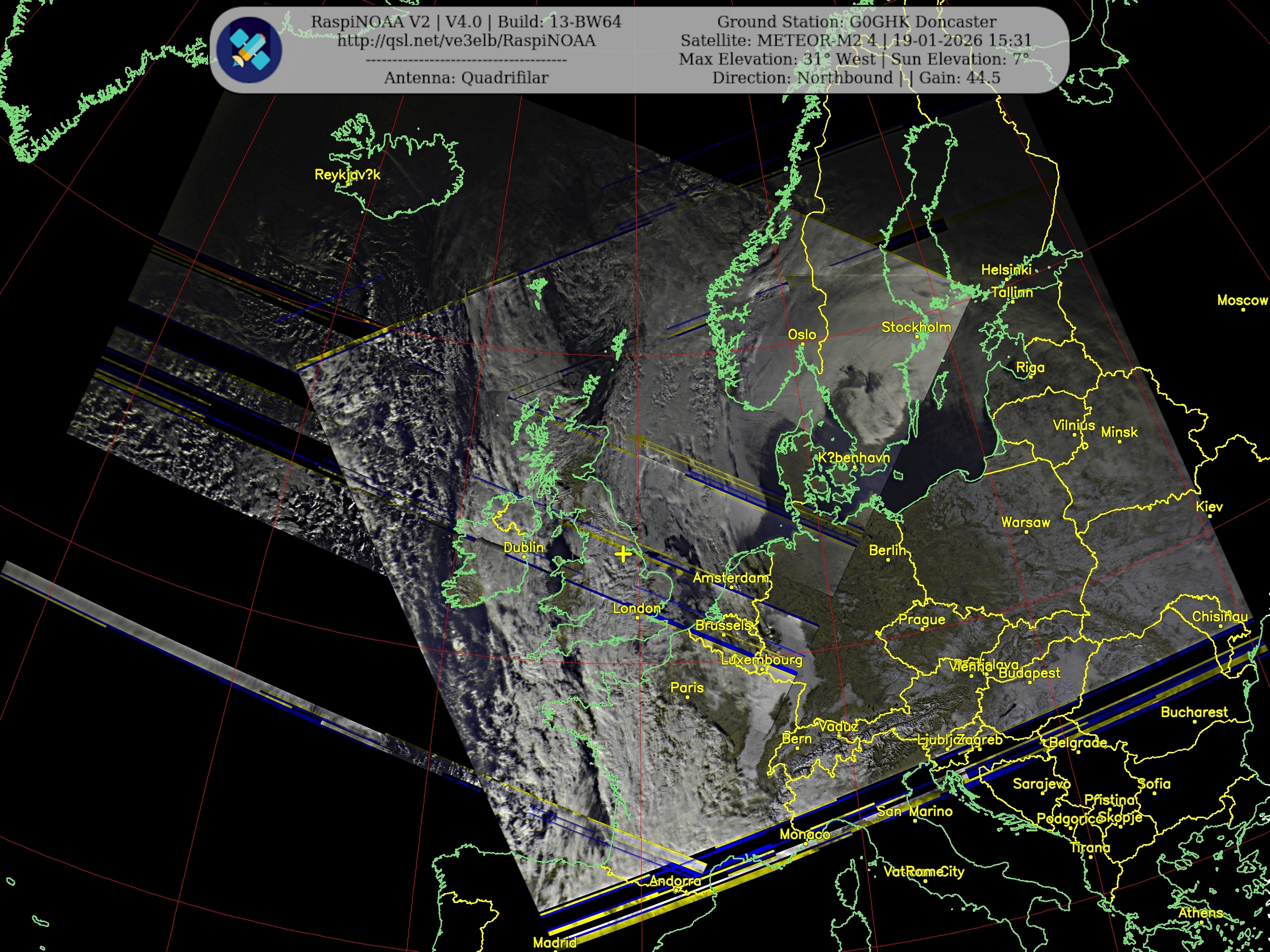Click the RaspiNOAA satellite logo icon
The height and width of the screenshot is (952, 1270).
pos(249,50)
